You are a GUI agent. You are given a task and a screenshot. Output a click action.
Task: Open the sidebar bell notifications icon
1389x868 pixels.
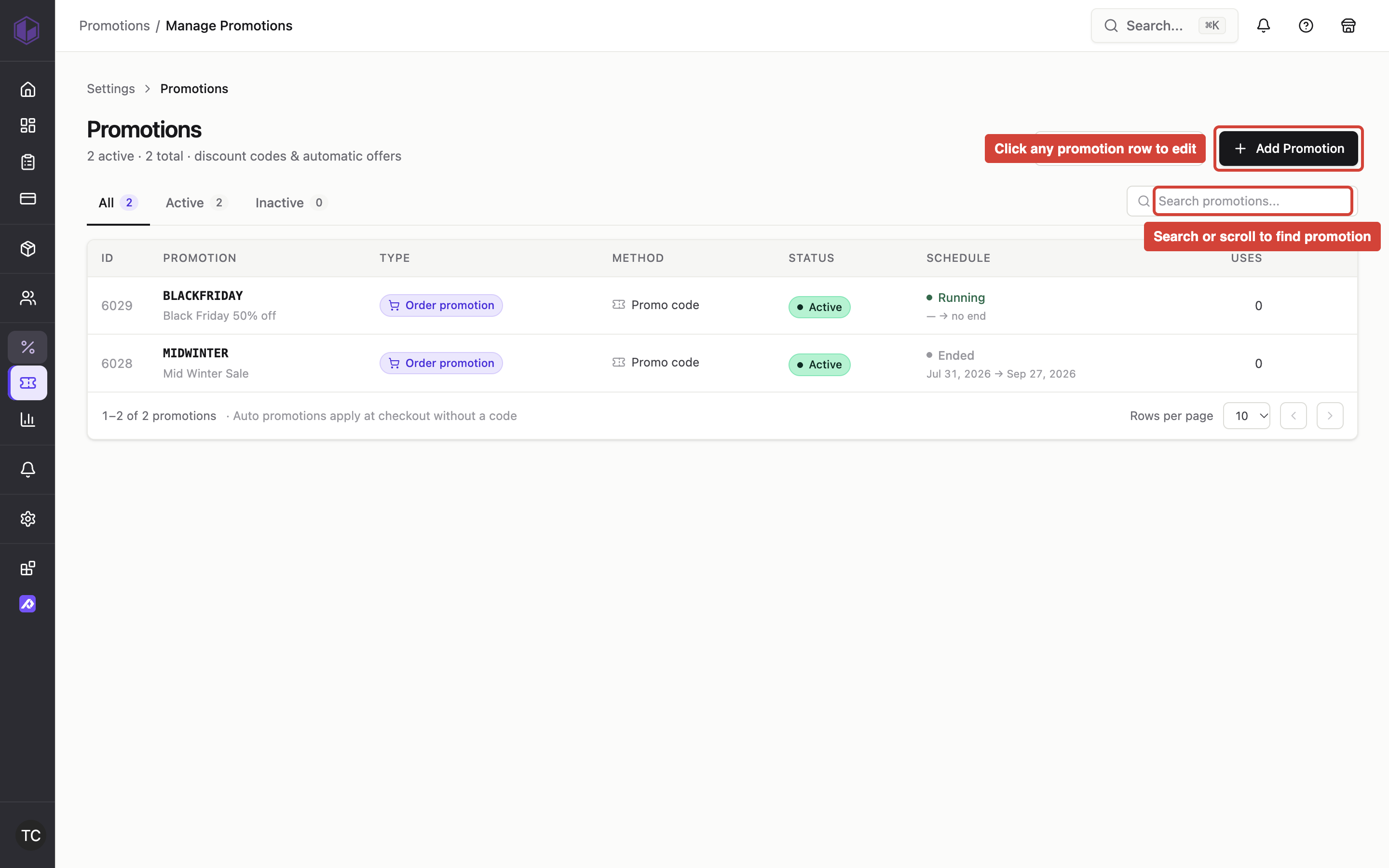click(27, 469)
